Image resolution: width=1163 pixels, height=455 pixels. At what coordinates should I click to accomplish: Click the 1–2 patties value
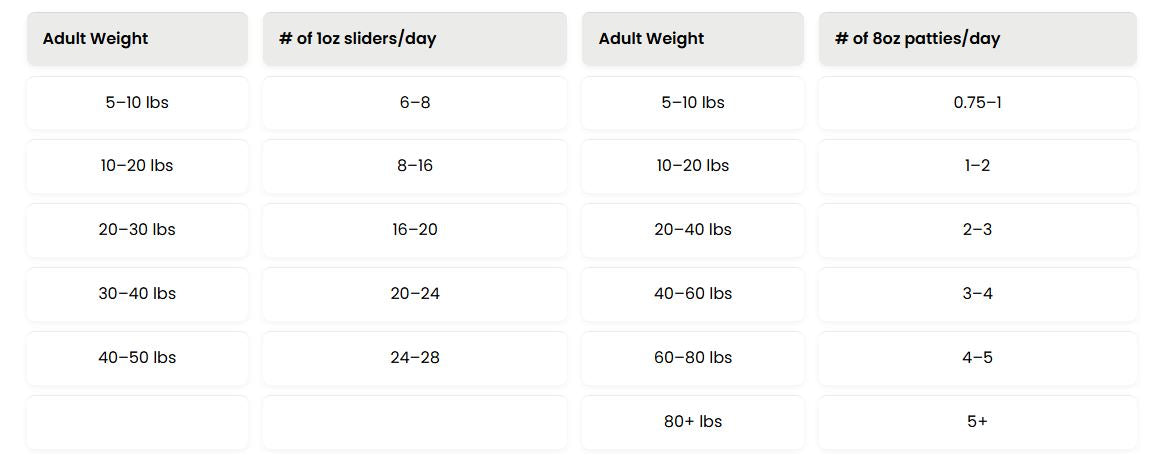pyautogui.click(x=977, y=166)
